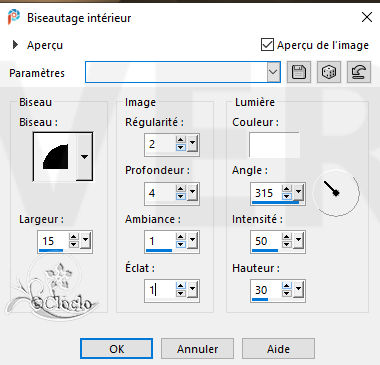Viewport: 380px width, 365px height.
Task: Click the OK button
Action: coord(117,349)
